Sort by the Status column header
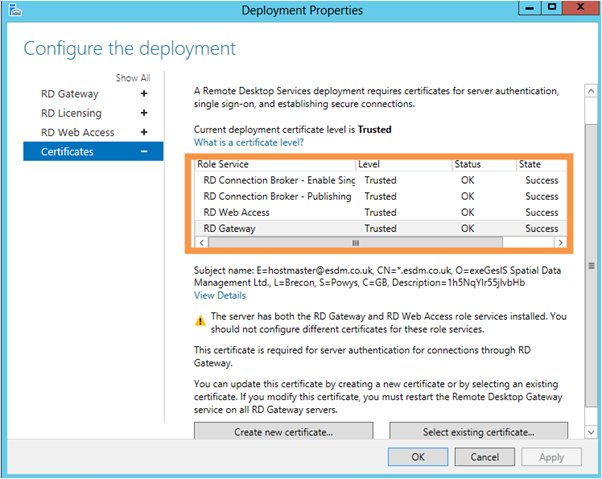Screen dimensions: 602x479 [484, 164]
